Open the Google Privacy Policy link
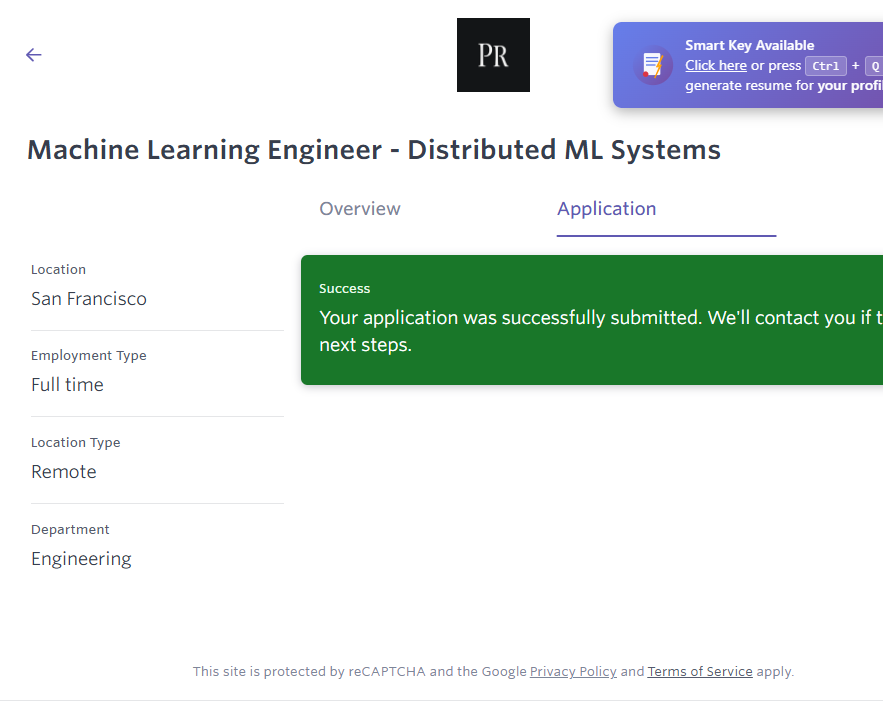The width and height of the screenshot is (883, 702). coord(573,672)
